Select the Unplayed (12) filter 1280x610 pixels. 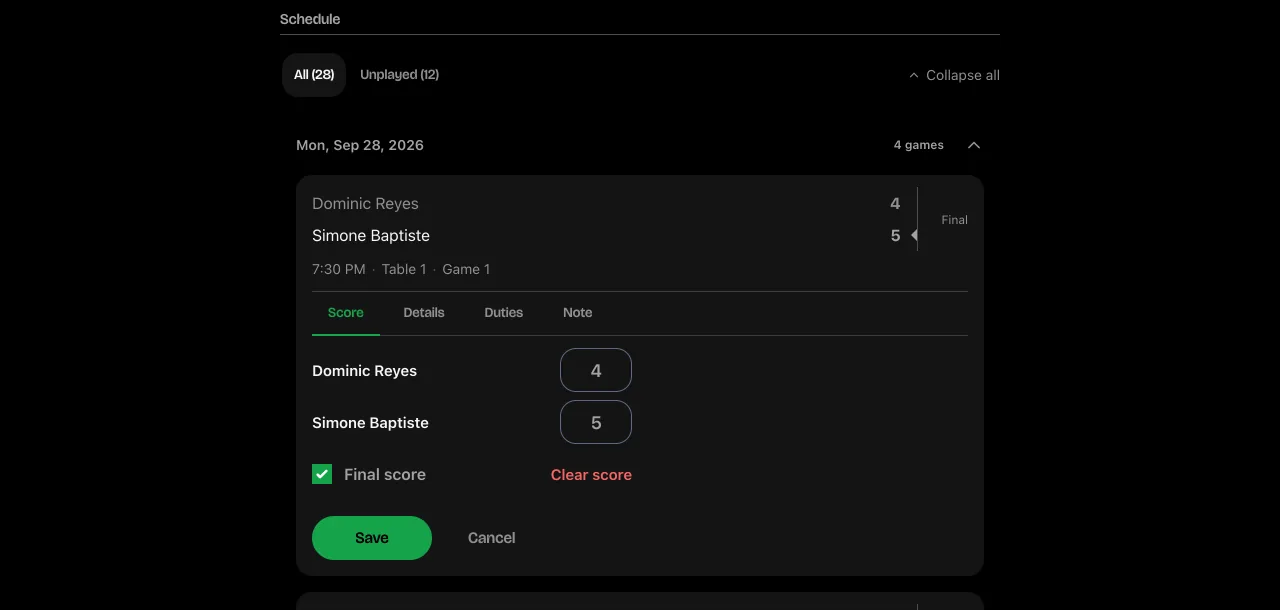[399, 75]
